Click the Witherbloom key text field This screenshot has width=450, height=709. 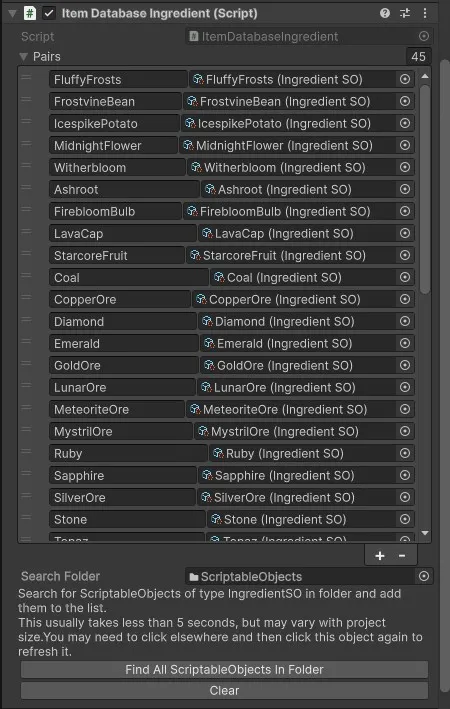117,167
